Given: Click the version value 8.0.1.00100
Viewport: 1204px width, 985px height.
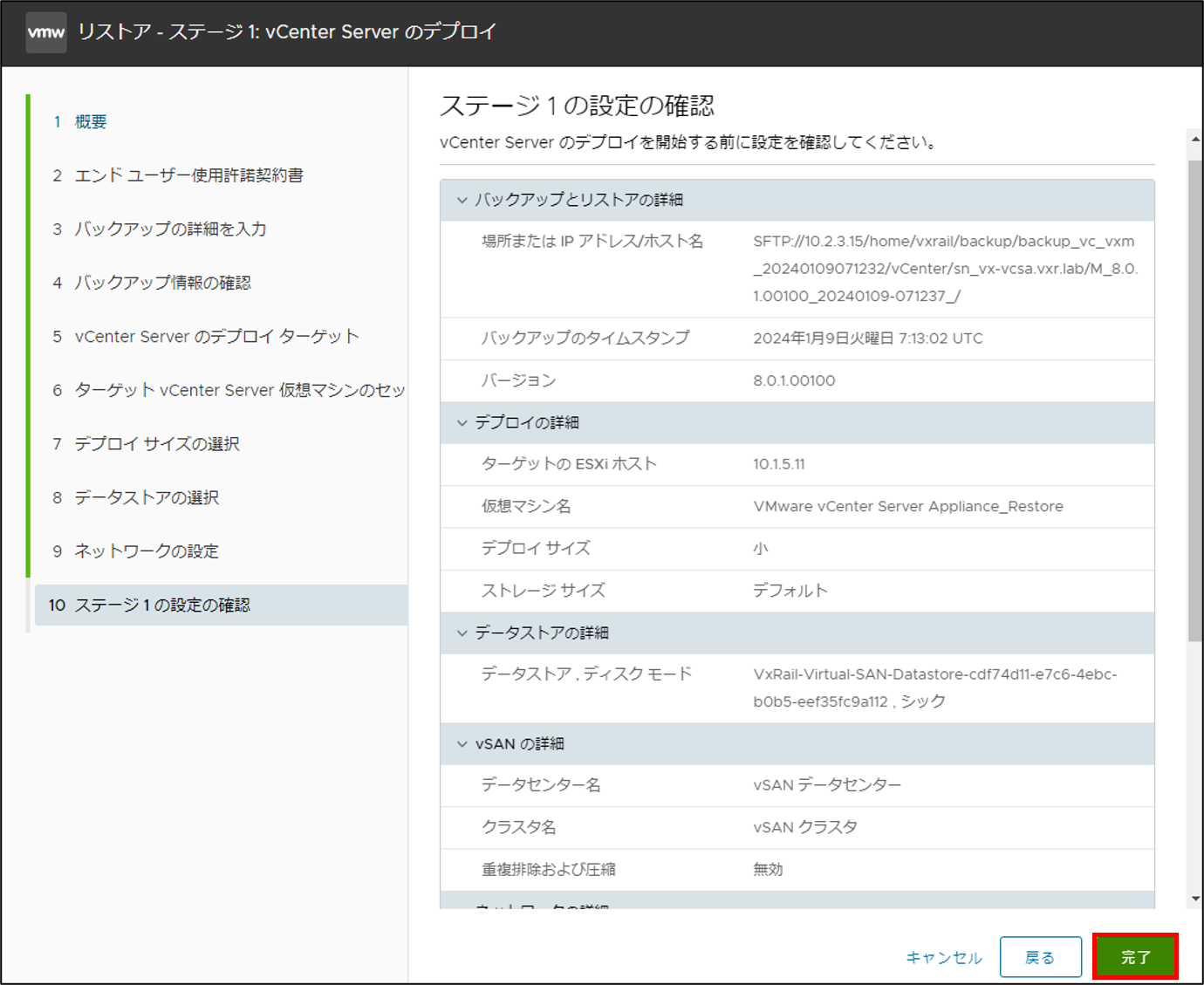Looking at the screenshot, I should pos(794,380).
